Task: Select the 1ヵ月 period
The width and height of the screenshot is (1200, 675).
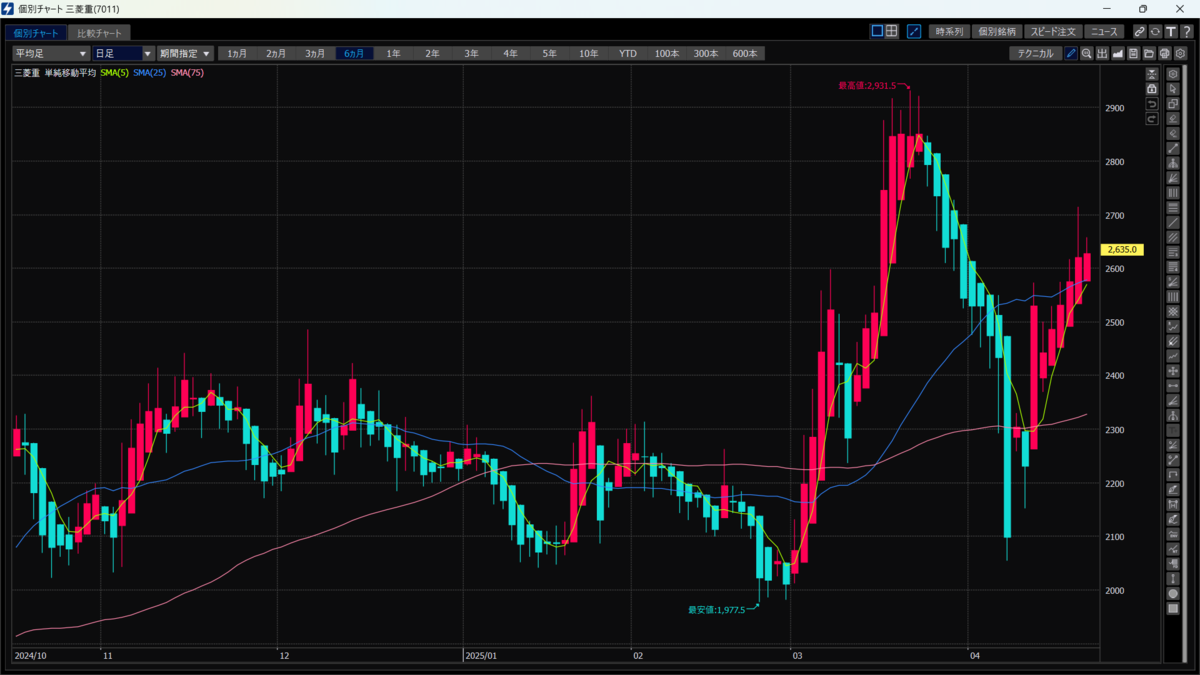Action: click(237, 53)
